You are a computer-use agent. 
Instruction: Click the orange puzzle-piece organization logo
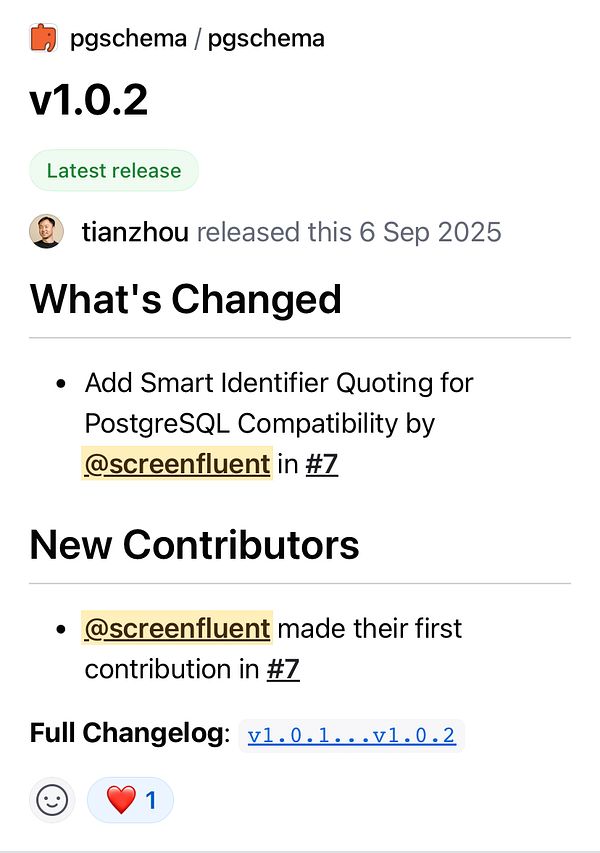click(x=40, y=36)
